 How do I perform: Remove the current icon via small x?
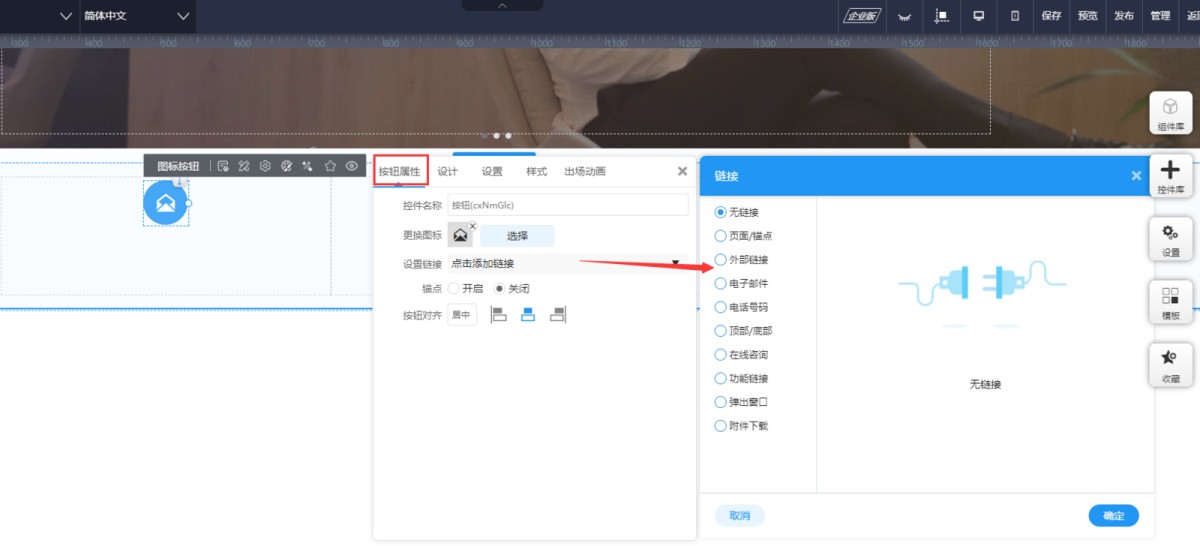click(473, 226)
